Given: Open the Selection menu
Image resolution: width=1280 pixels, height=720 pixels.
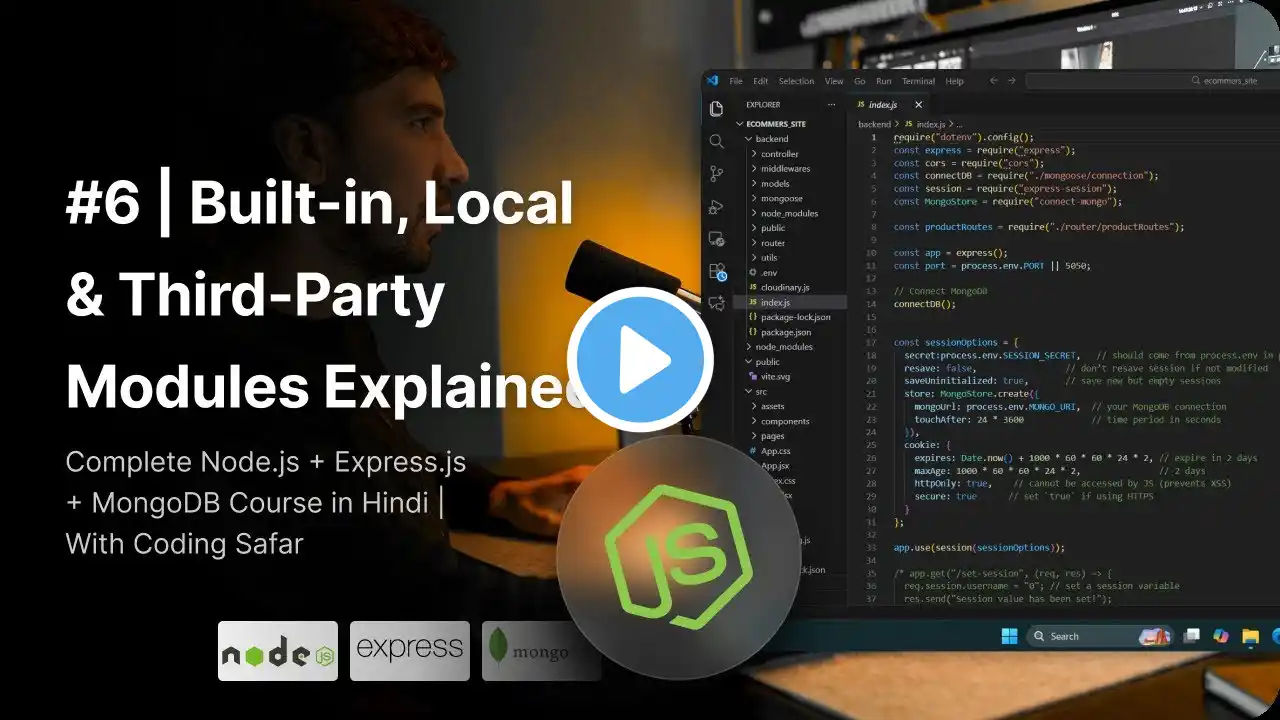Looking at the screenshot, I should coord(796,81).
